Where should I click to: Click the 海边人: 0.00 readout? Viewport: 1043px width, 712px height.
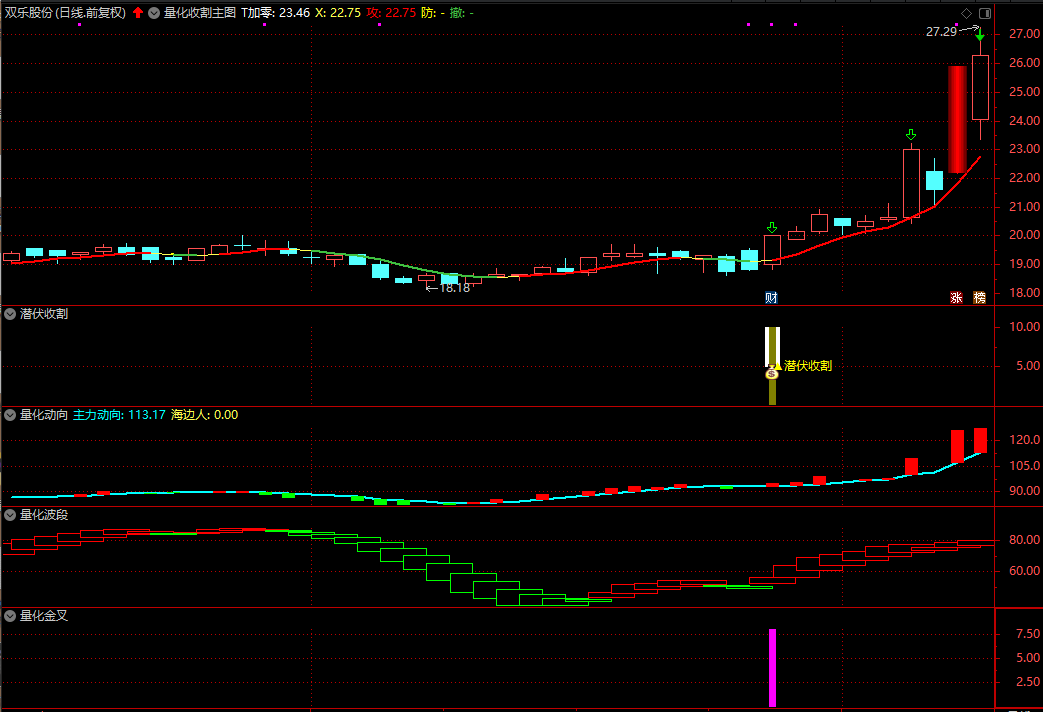204,415
